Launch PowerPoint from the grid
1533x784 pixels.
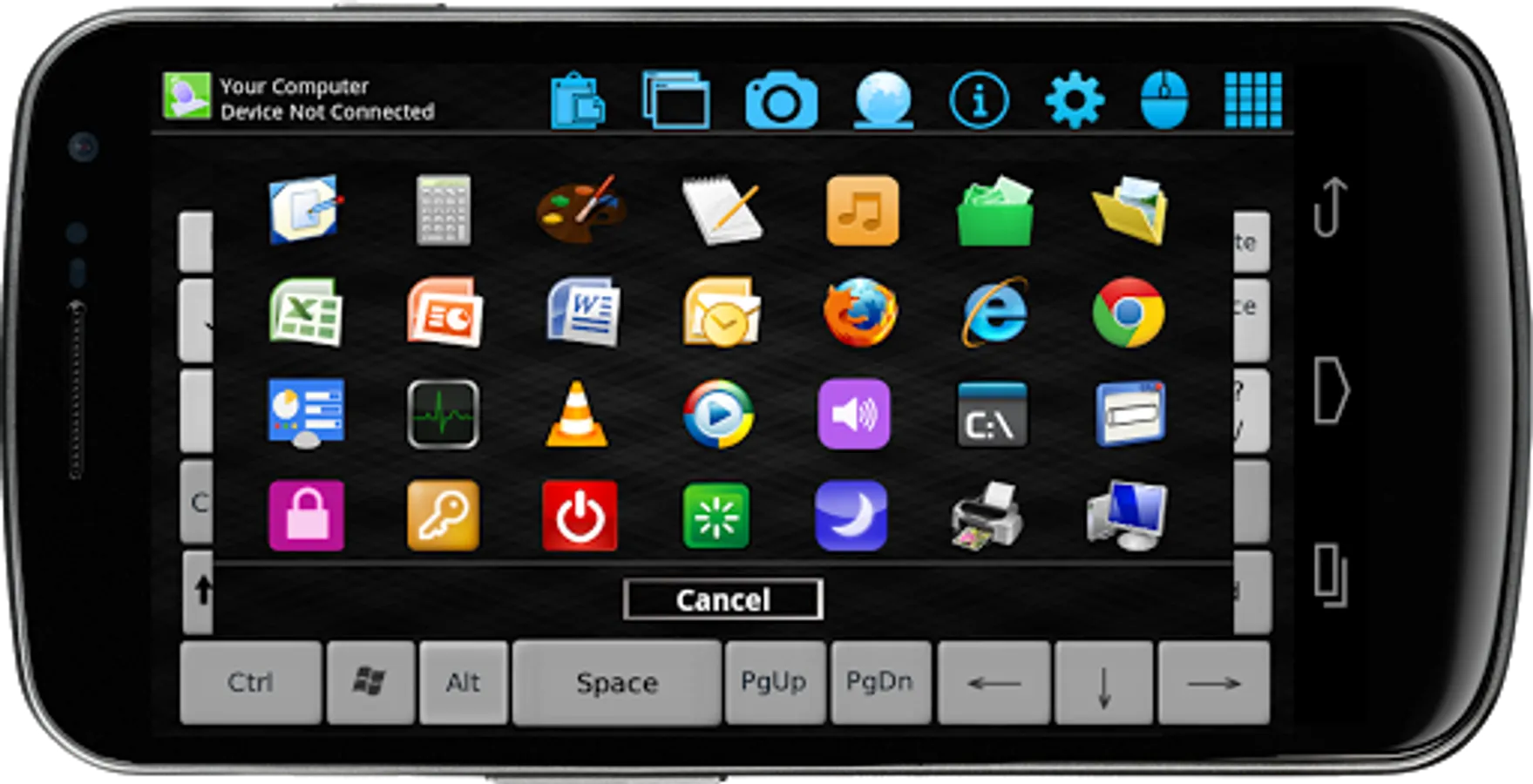[x=444, y=311]
